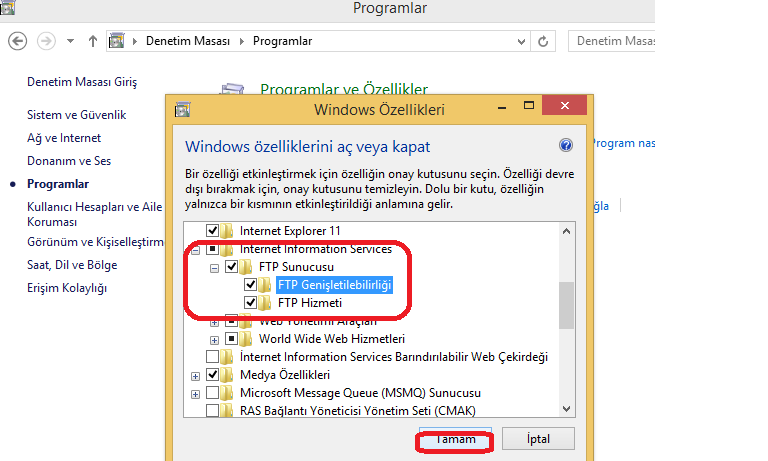Toggle the Internet Information Services checkbox

point(212,249)
